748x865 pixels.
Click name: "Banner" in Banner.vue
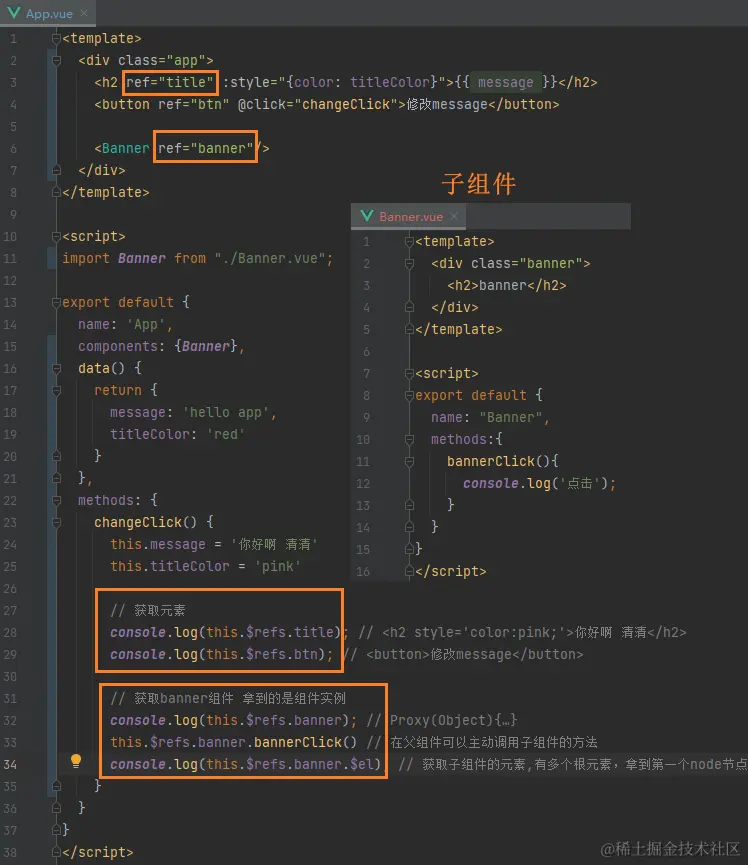[x=487, y=417]
